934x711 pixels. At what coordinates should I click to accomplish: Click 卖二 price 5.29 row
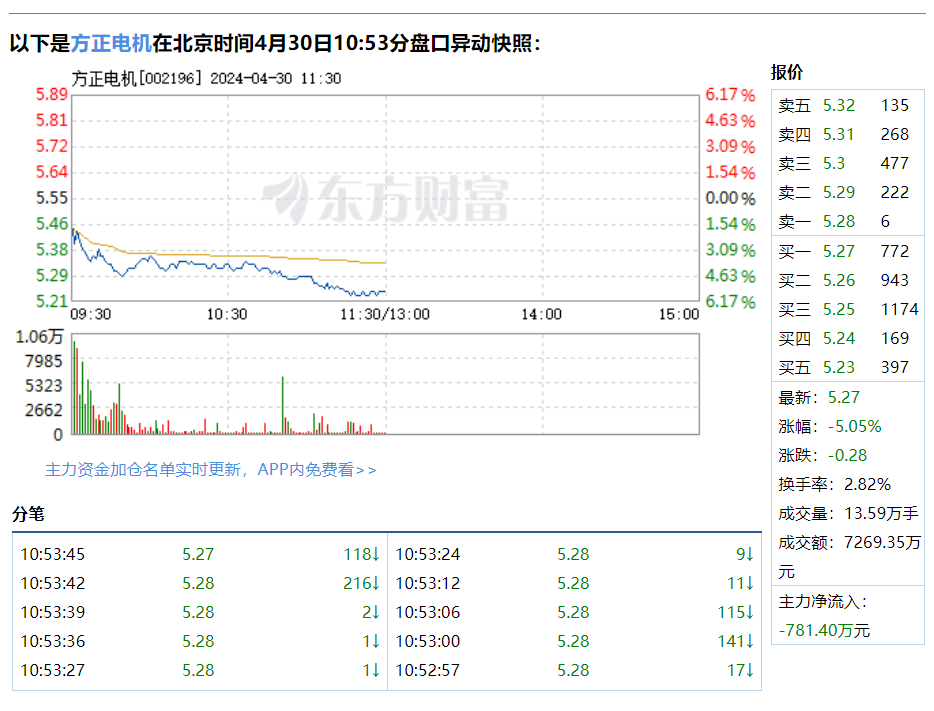tap(848, 192)
